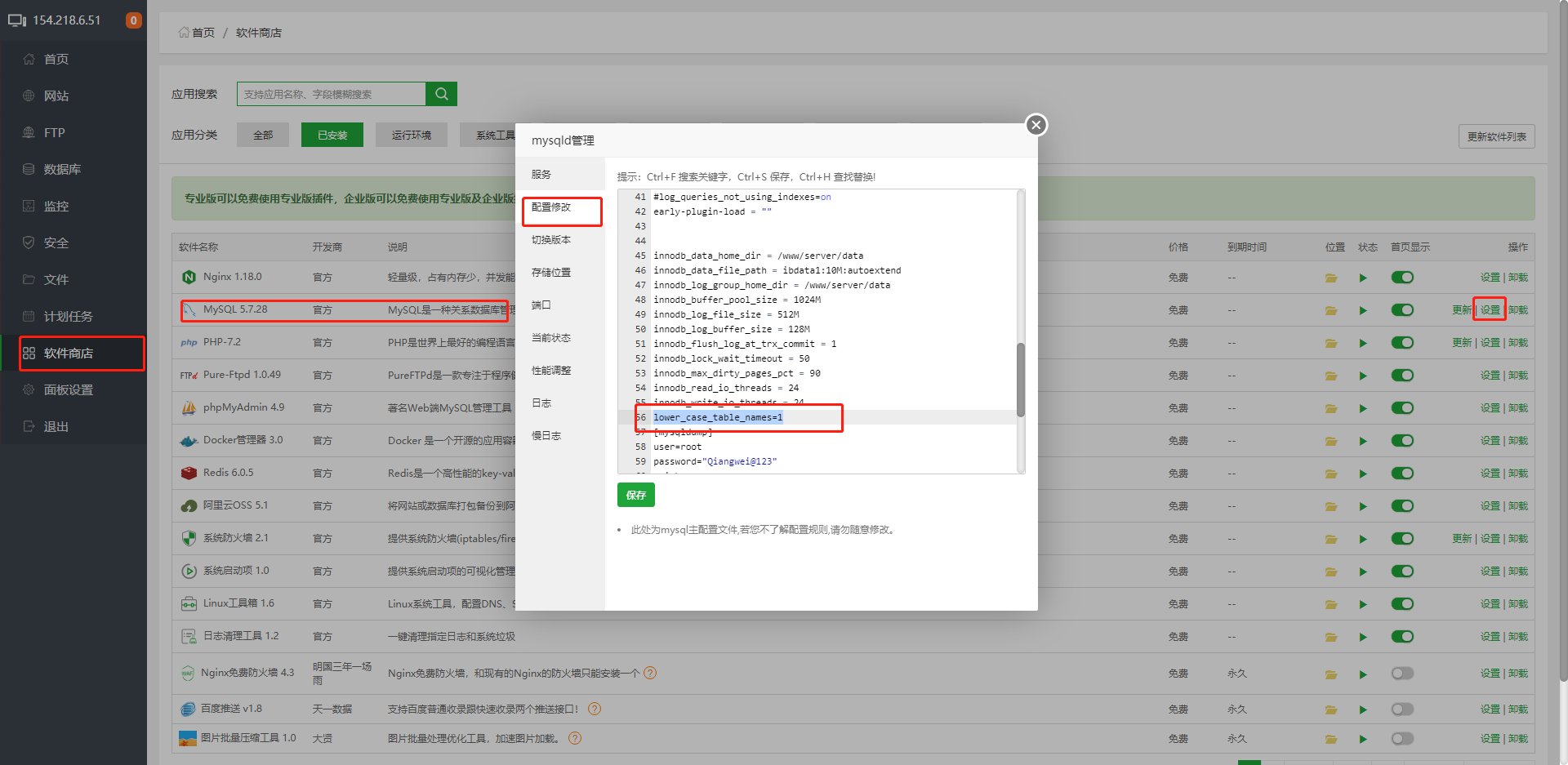Open 数据库 in sidebar

point(73,169)
